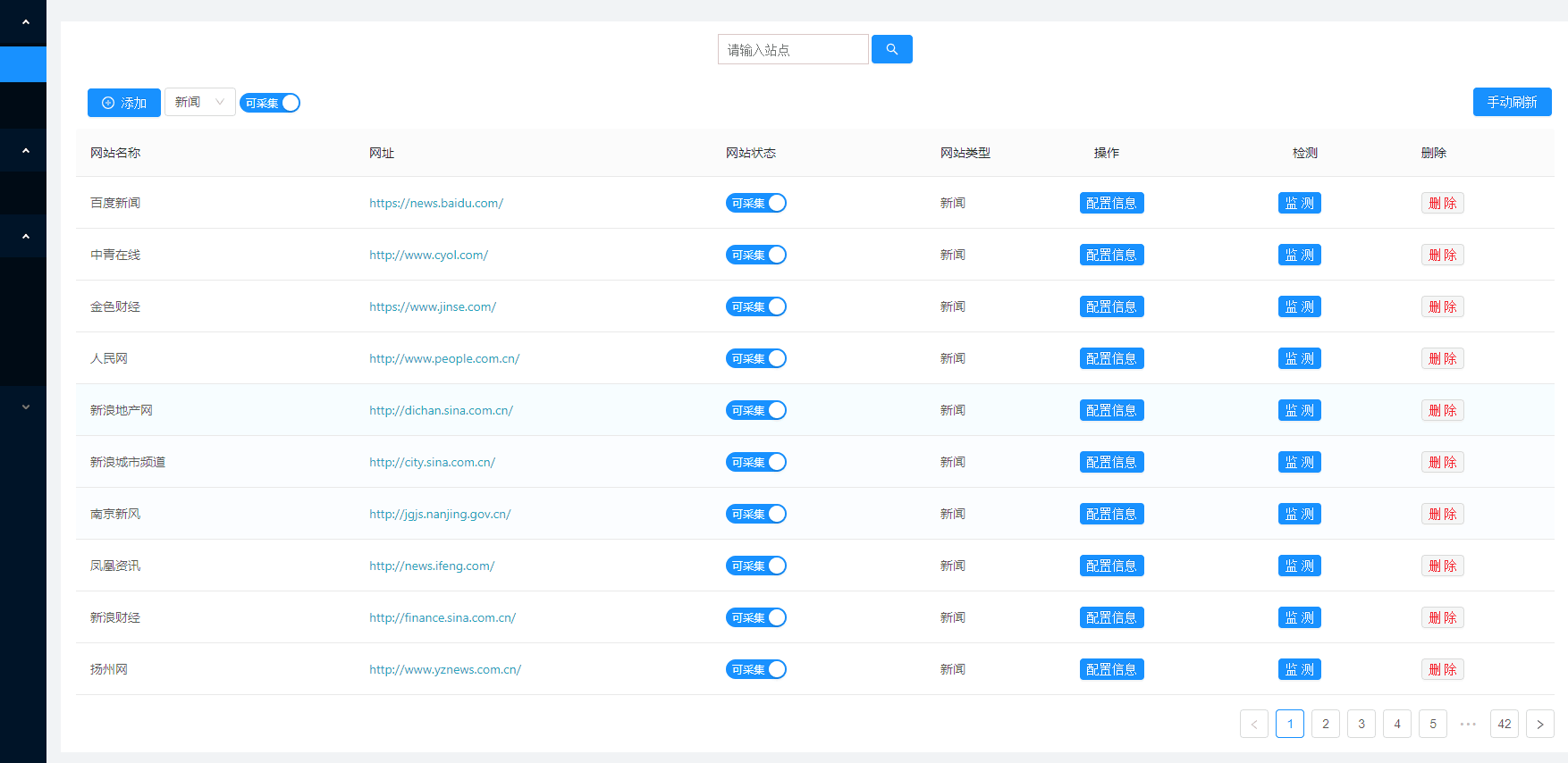Click the pagination ellipsis to jump ahead

tap(1468, 724)
